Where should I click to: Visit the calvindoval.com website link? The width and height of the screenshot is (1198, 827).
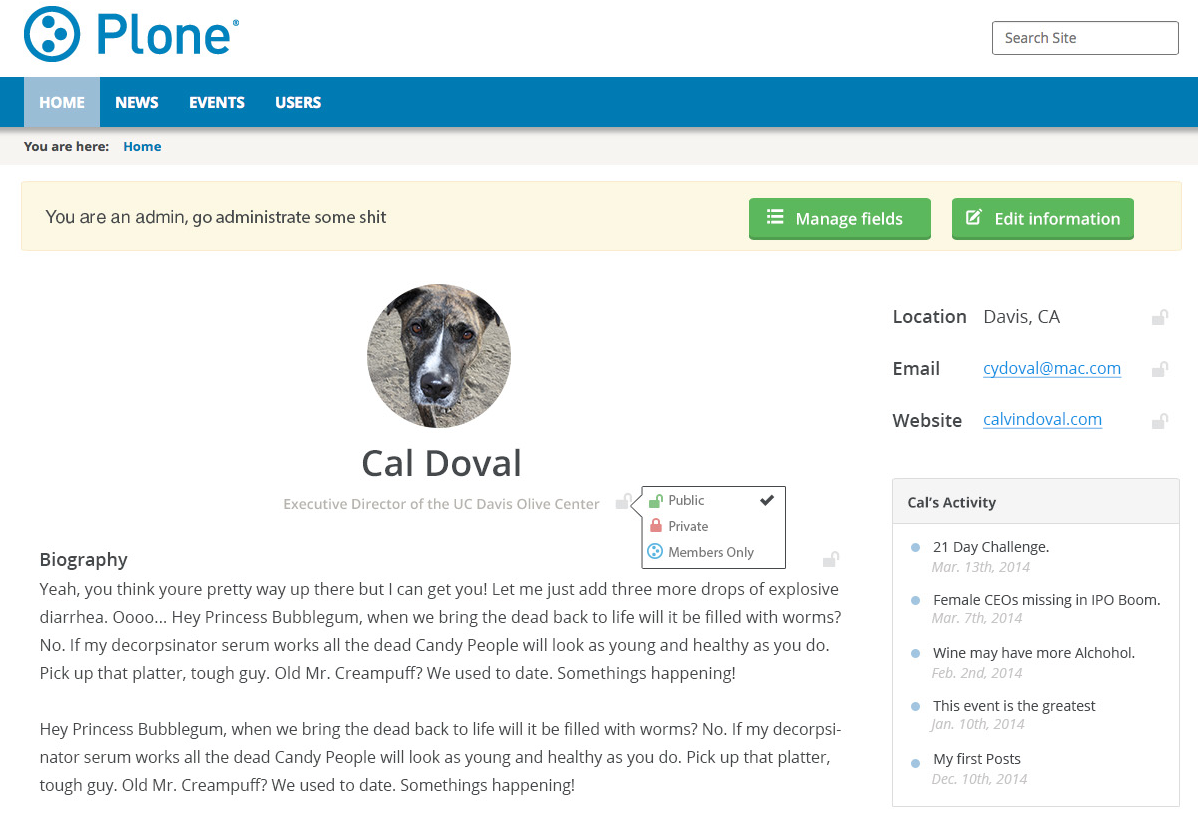point(1042,420)
